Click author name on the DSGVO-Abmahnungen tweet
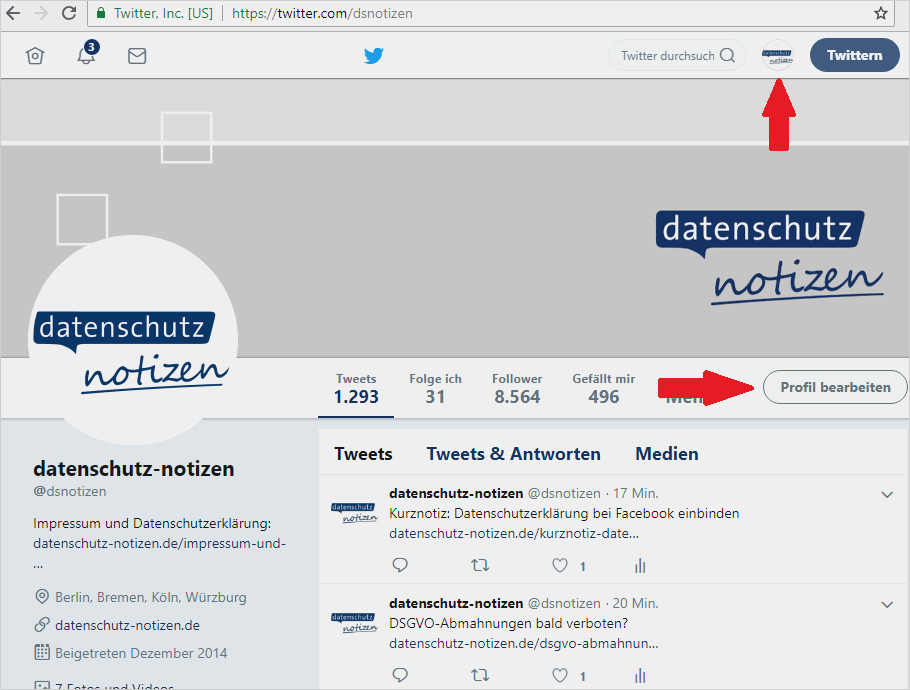 tap(456, 604)
